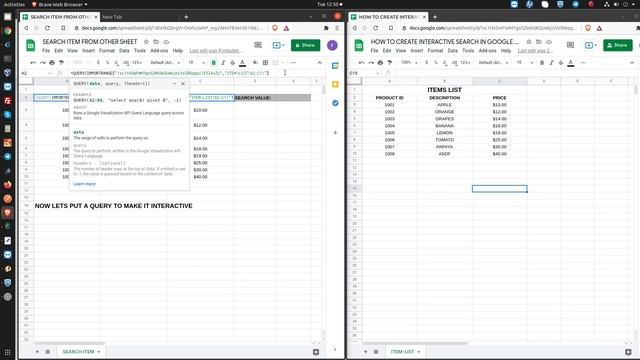Open Activities overview in top bar
640x360 pixels.
(x=14, y=4)
